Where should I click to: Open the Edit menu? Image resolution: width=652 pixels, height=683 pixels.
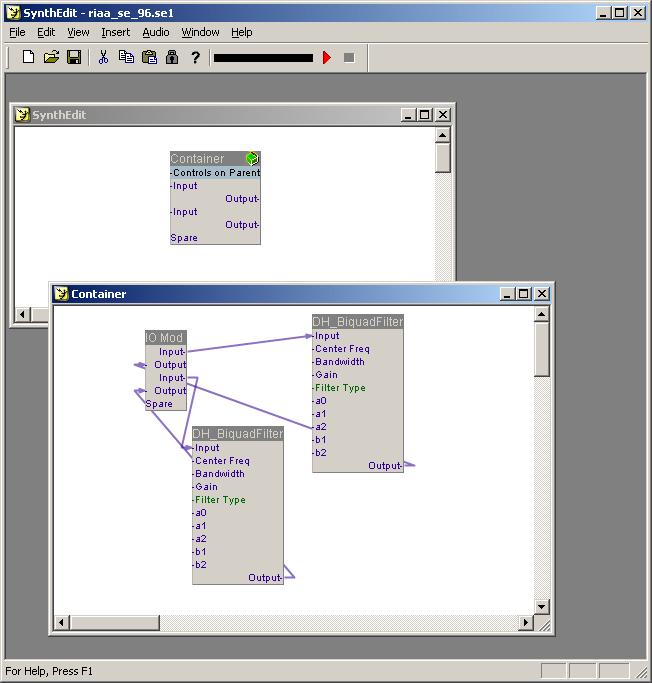[46, 32]
